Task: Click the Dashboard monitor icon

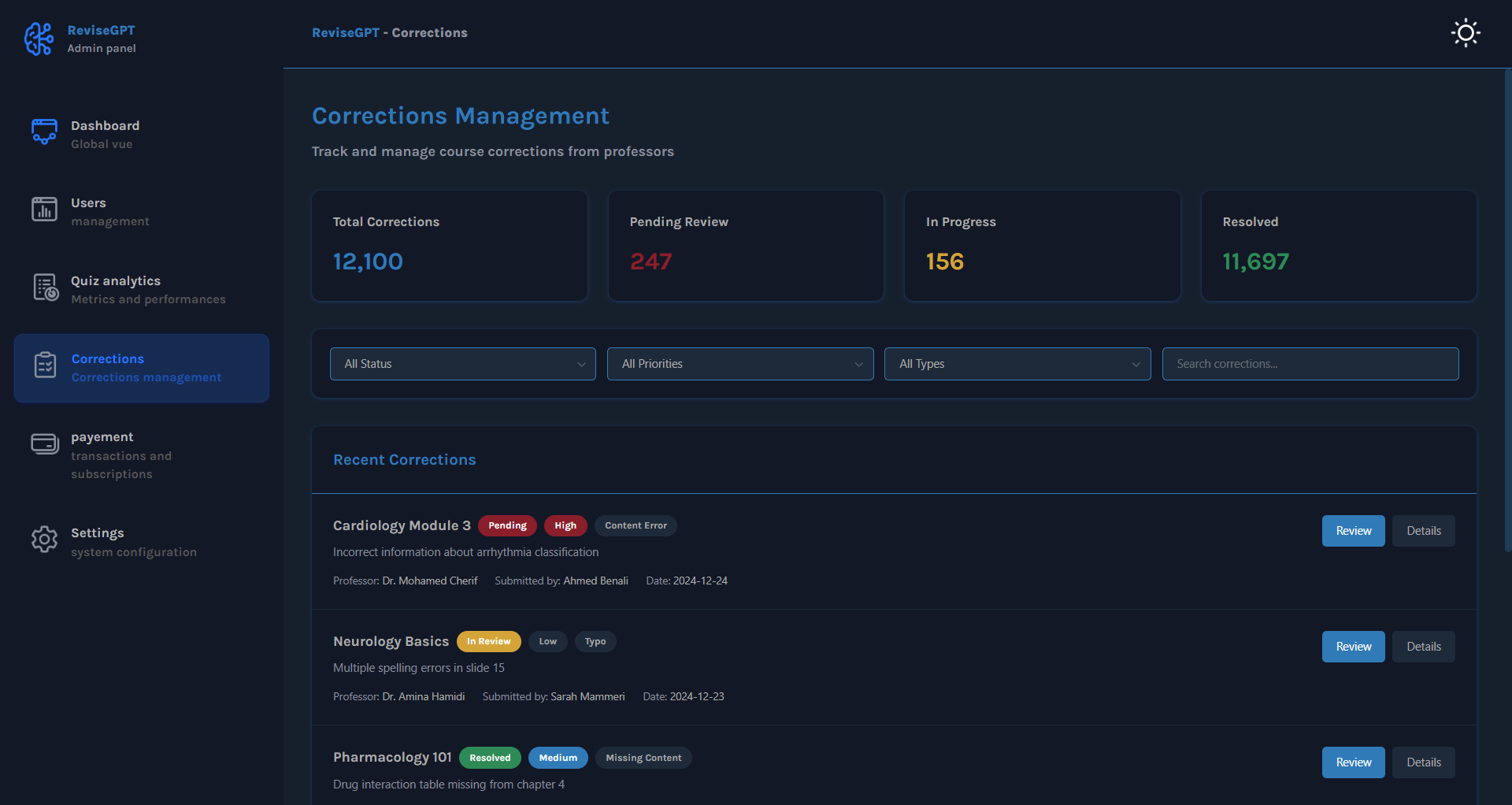Action: pyautogui.click(x=44, y=132)
